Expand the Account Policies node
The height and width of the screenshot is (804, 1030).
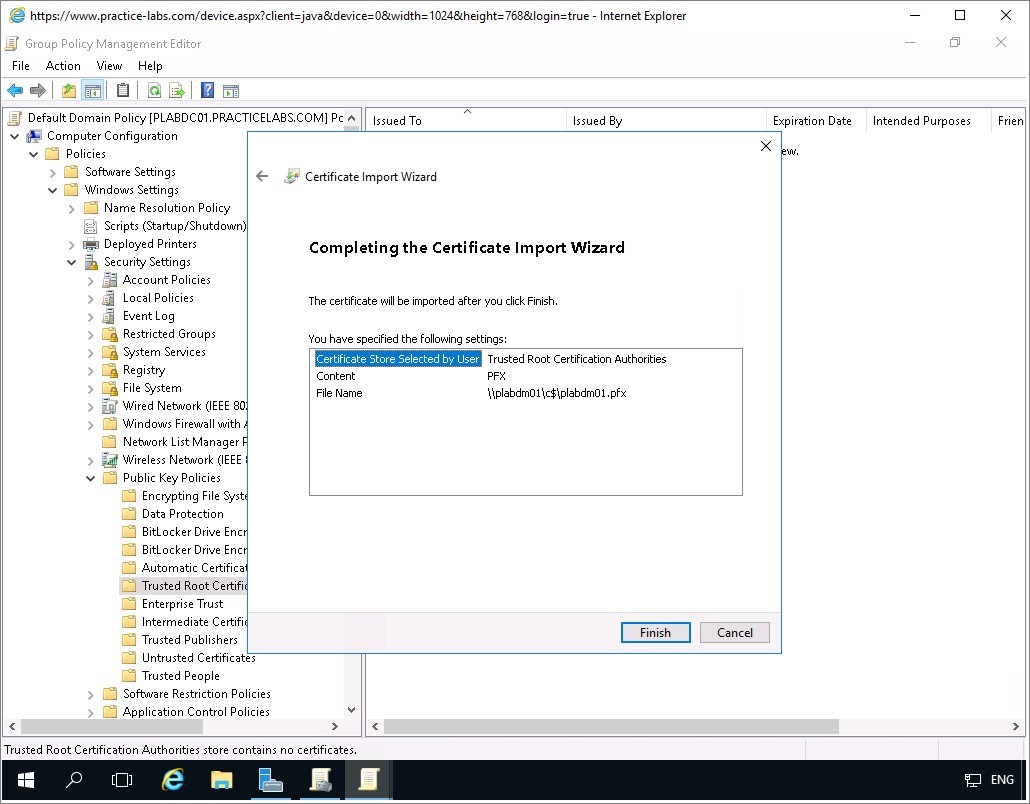click(91, 280)
